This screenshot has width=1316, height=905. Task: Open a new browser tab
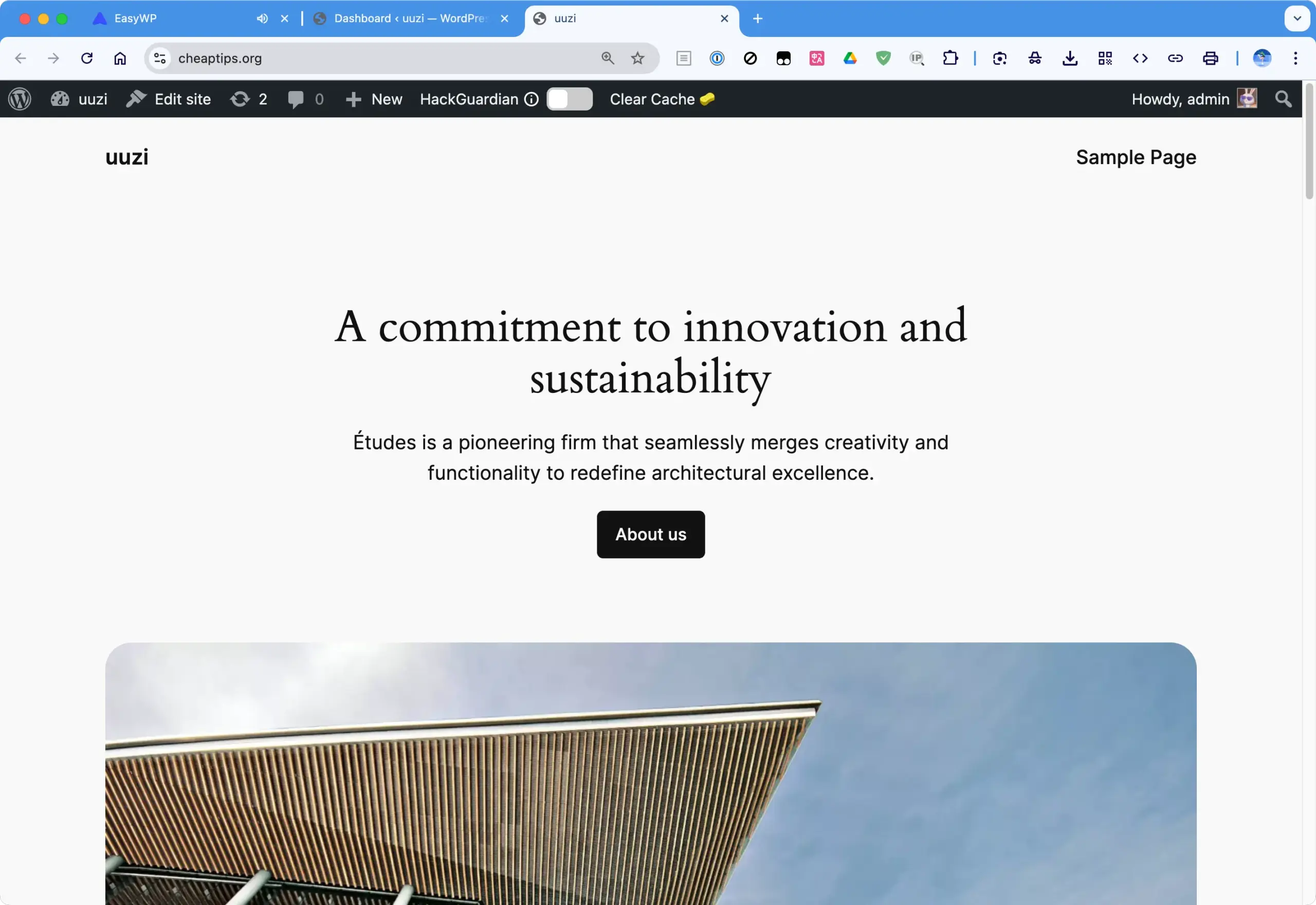(x=758, y=19)
